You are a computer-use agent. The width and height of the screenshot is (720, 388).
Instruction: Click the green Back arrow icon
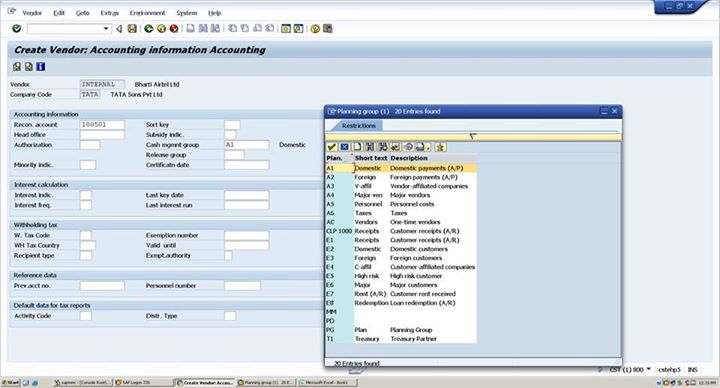(x=148, y=28)
